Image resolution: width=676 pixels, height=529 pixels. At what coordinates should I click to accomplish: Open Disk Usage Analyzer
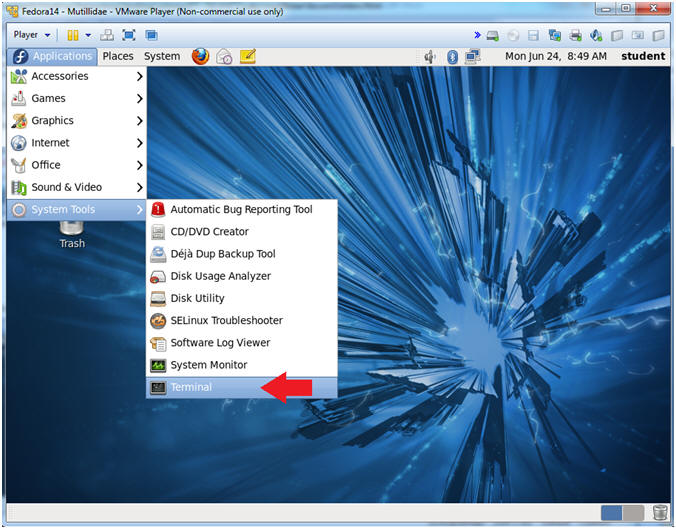point(242,276)
